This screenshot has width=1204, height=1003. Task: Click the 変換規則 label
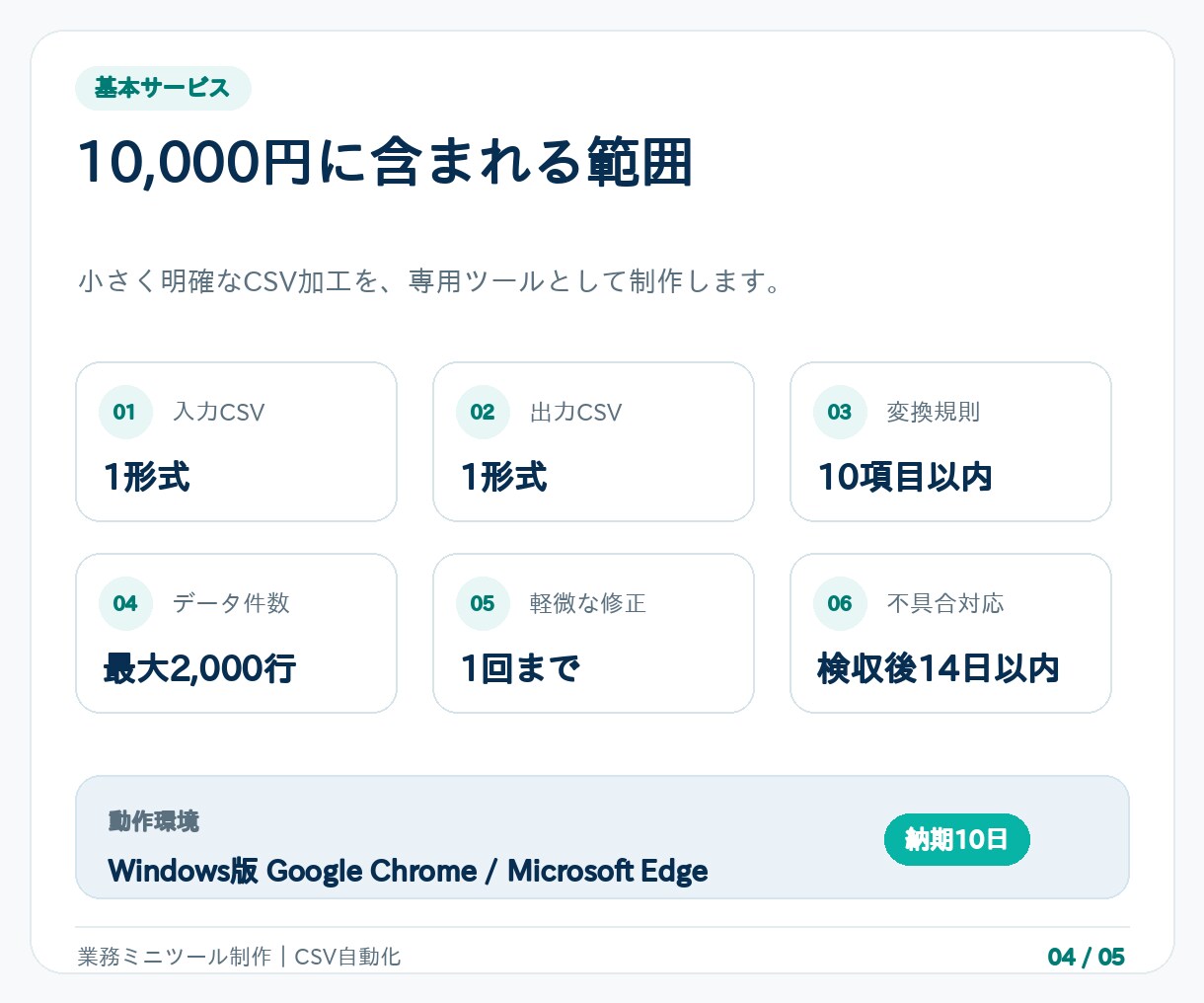[934, 412]
